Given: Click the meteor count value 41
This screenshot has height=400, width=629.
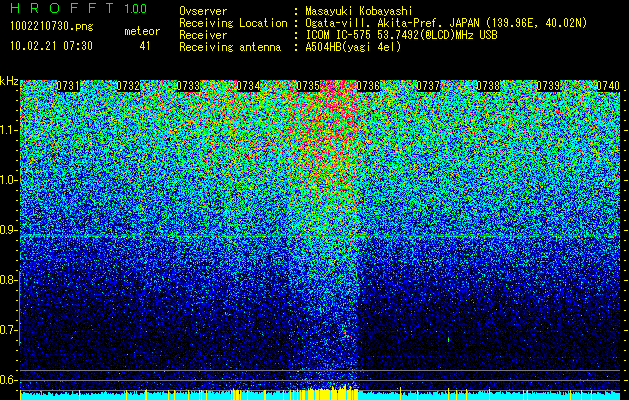Looking at the screenshot, I should (x=145, y=46).
